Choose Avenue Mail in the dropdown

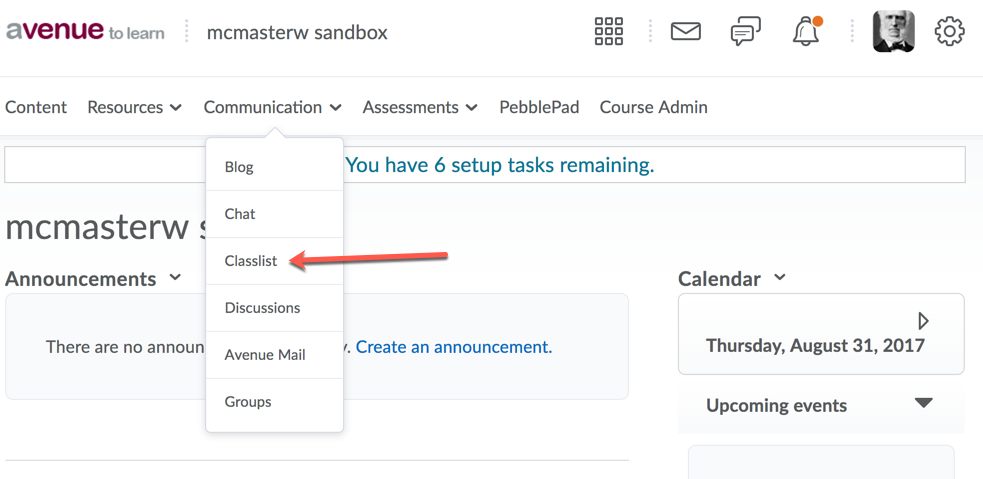[x=265, y=355]
